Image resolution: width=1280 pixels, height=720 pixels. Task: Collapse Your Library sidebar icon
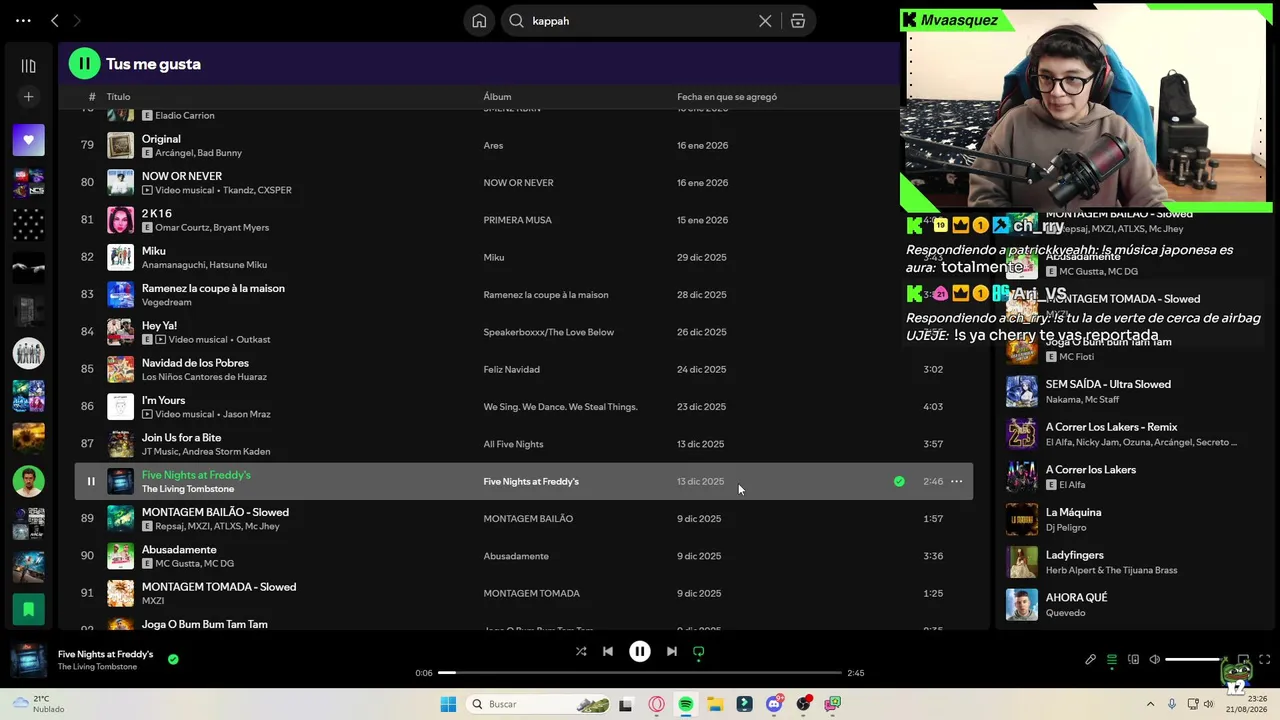pyautogui.click(x=28, y=66)
